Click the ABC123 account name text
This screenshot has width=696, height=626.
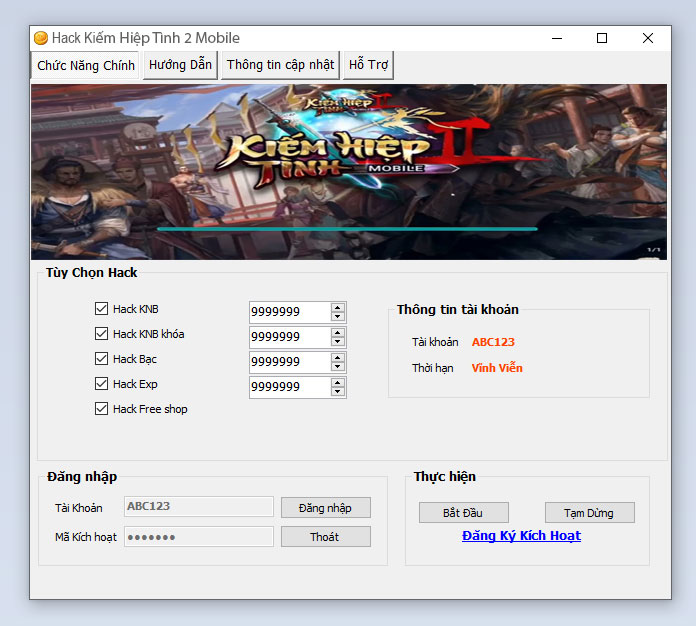pyautogui.click(x=493, y=342)
